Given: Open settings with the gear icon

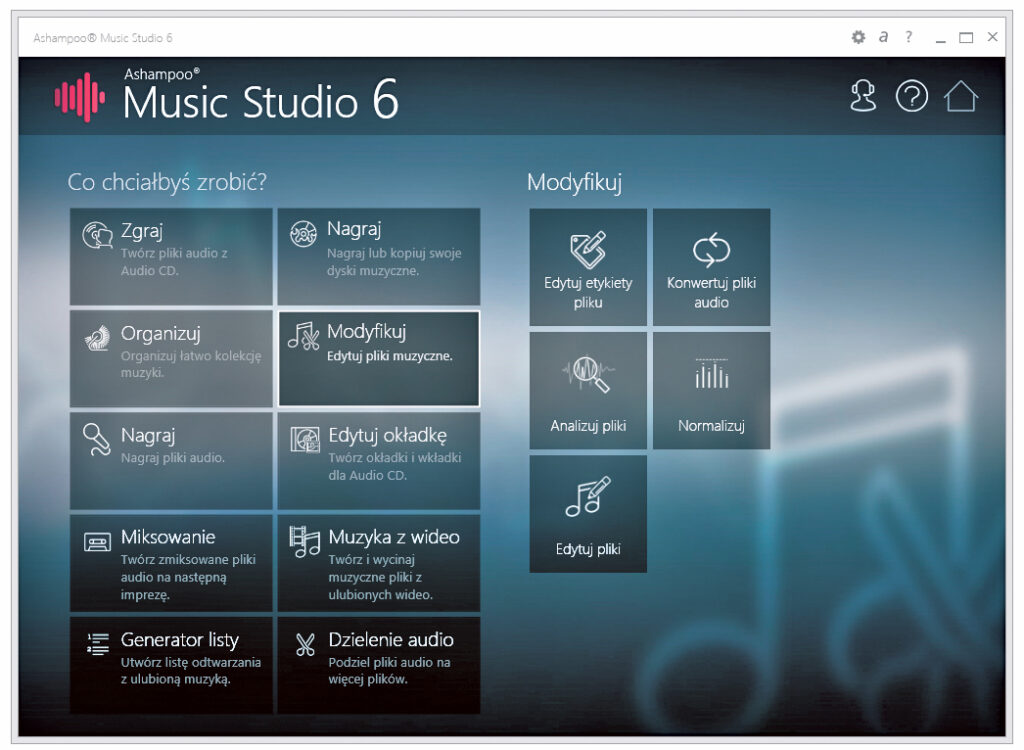Looking at the screenshot, I should click(x=857, y=37).
